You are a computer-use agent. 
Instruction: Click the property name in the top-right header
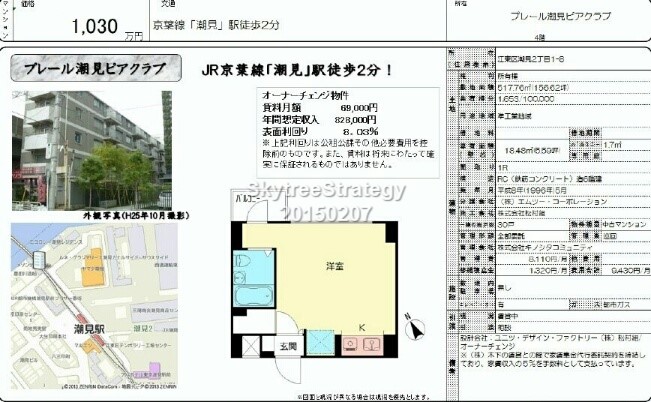[560, 17]
